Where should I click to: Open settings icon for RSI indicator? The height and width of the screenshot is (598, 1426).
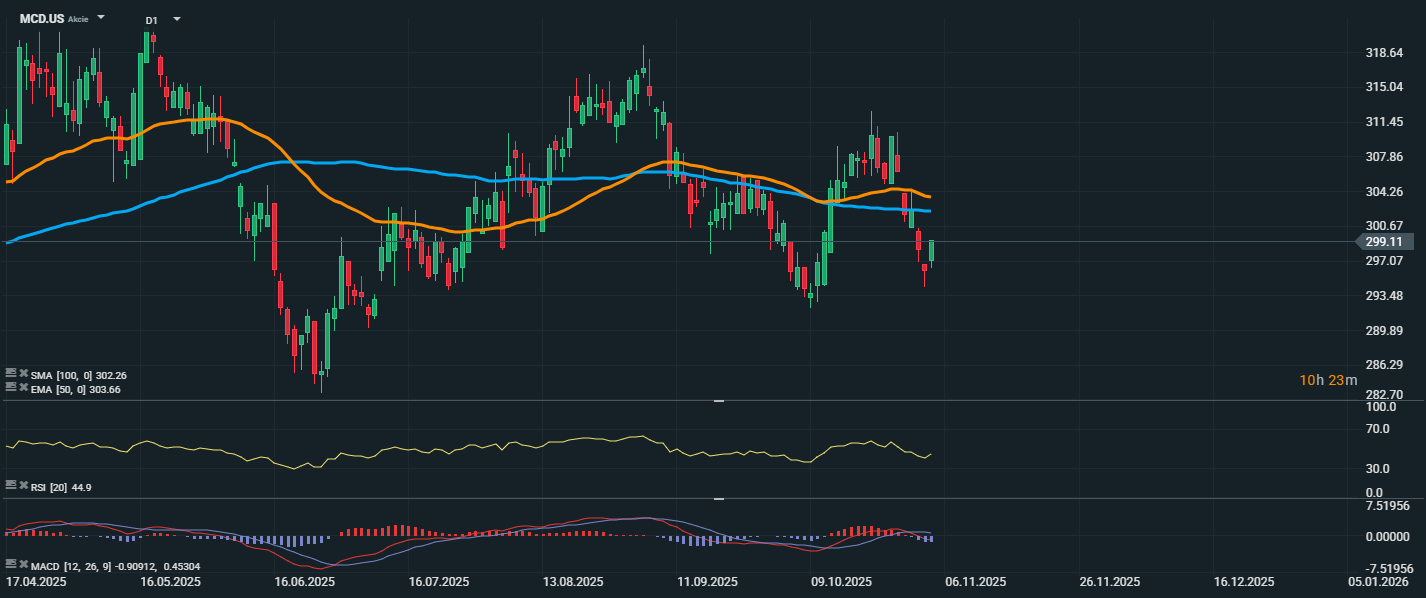[11, 486]
